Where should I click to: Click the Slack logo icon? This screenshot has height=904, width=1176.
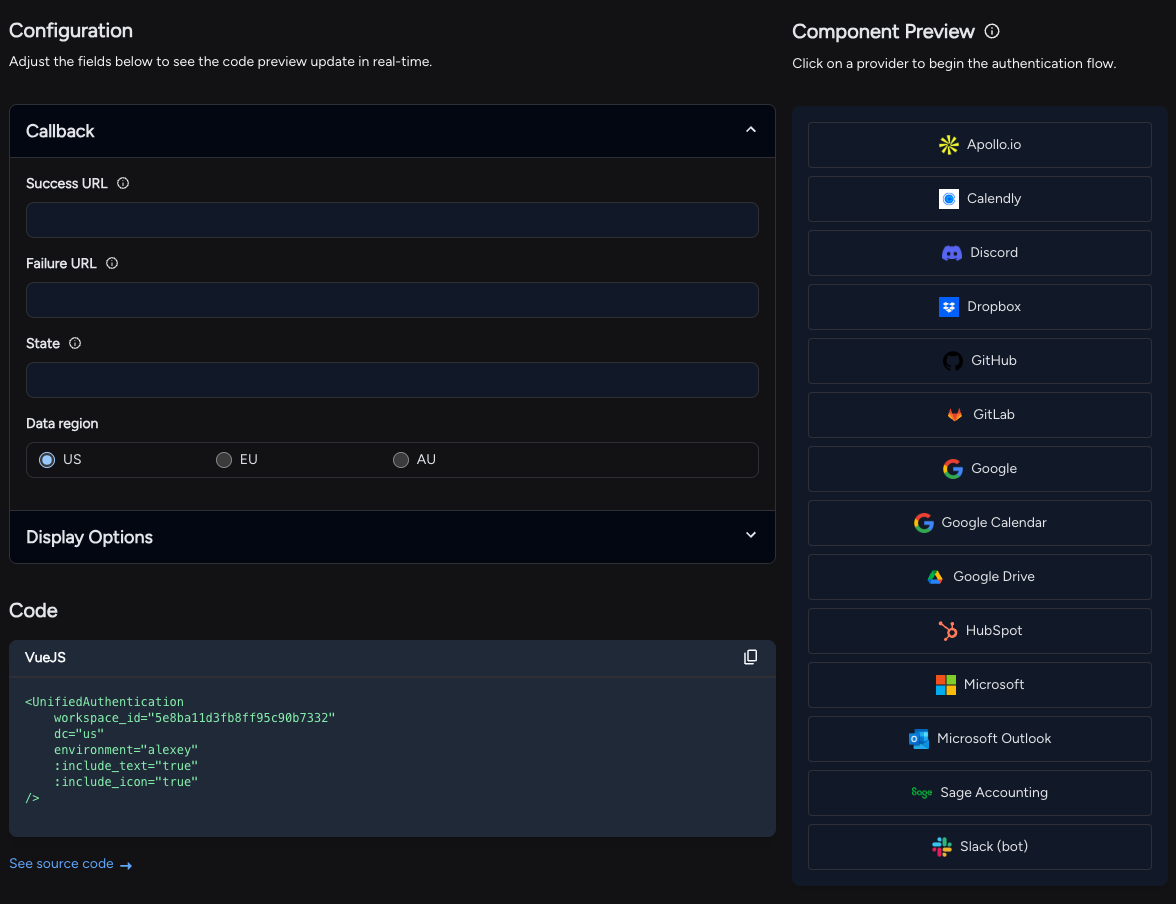942,847
